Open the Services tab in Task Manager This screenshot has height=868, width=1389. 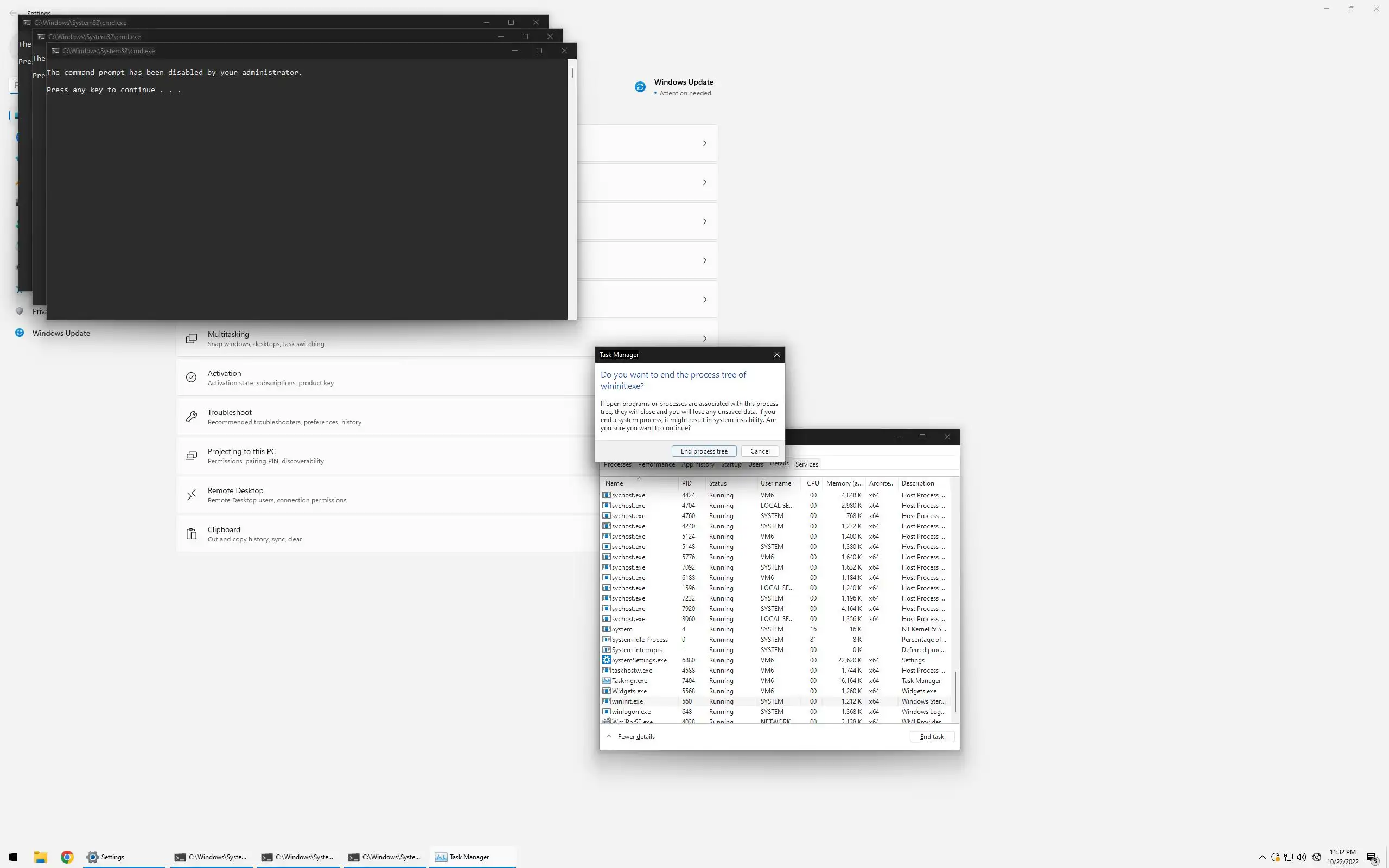point(806,464)
